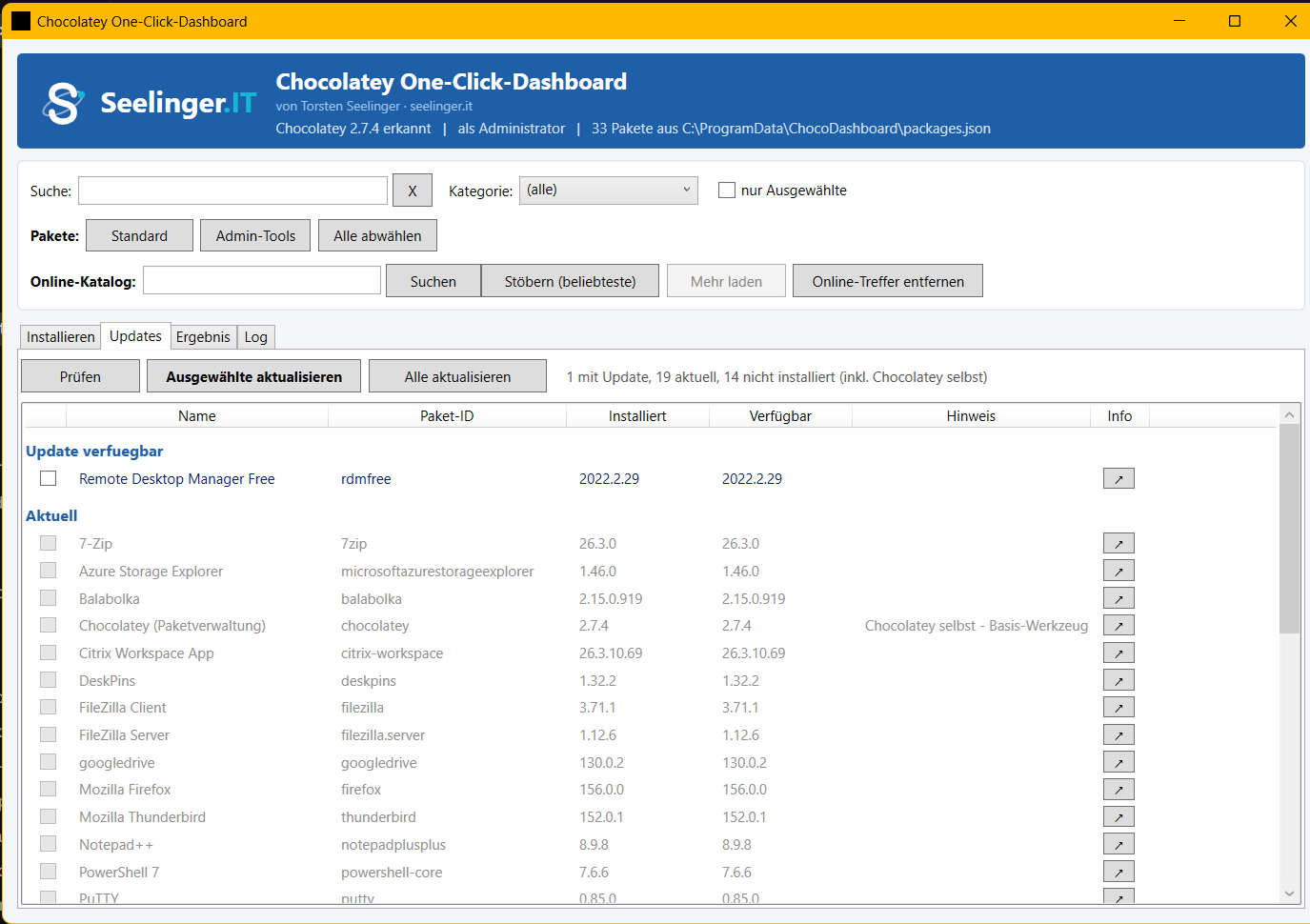Click 'citrix-workspace' package ID cell
1310x924 pixels.
pyautogui.click(x=392, y=653)
